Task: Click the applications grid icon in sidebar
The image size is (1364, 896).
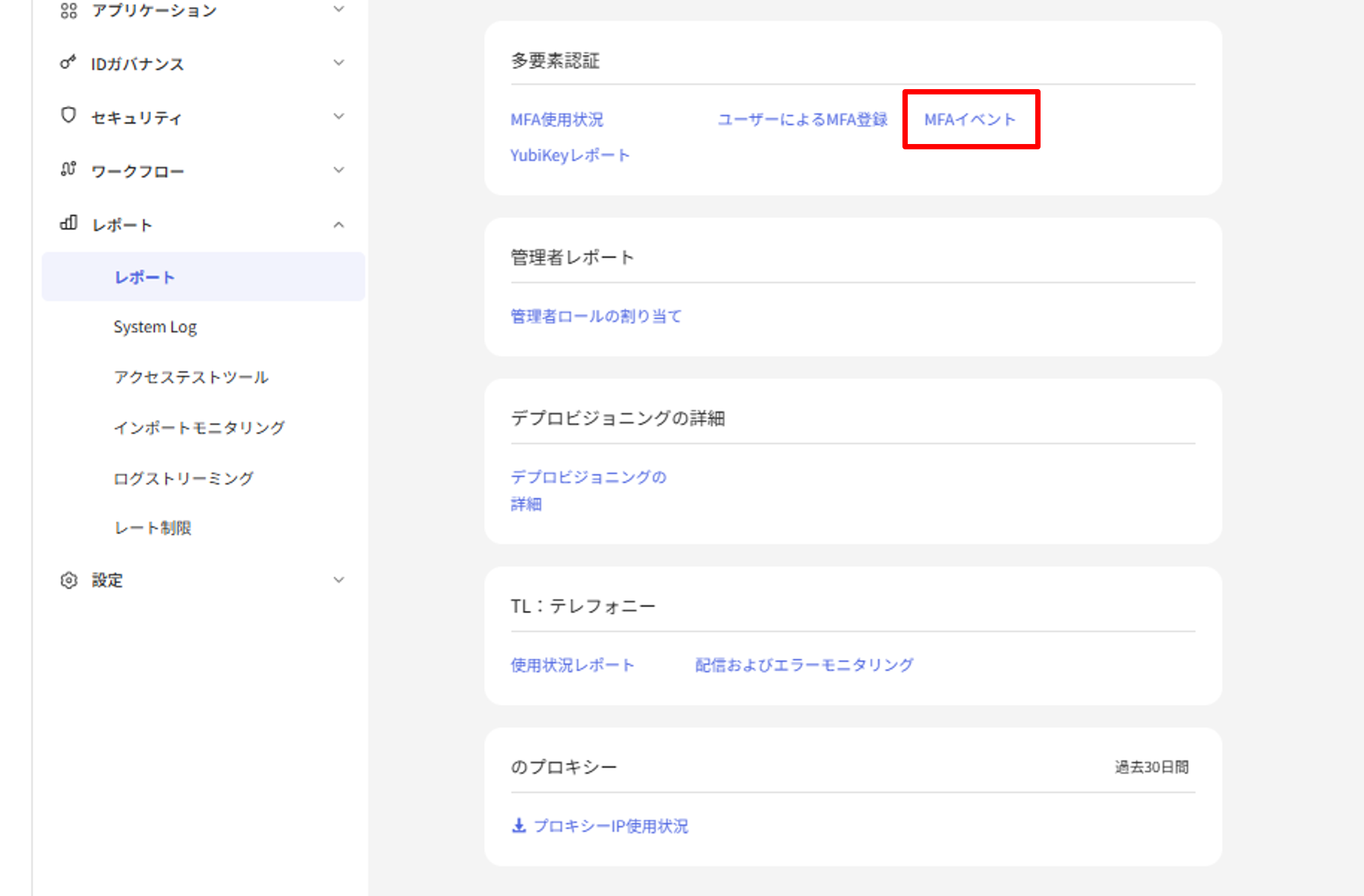Action: 68,10
